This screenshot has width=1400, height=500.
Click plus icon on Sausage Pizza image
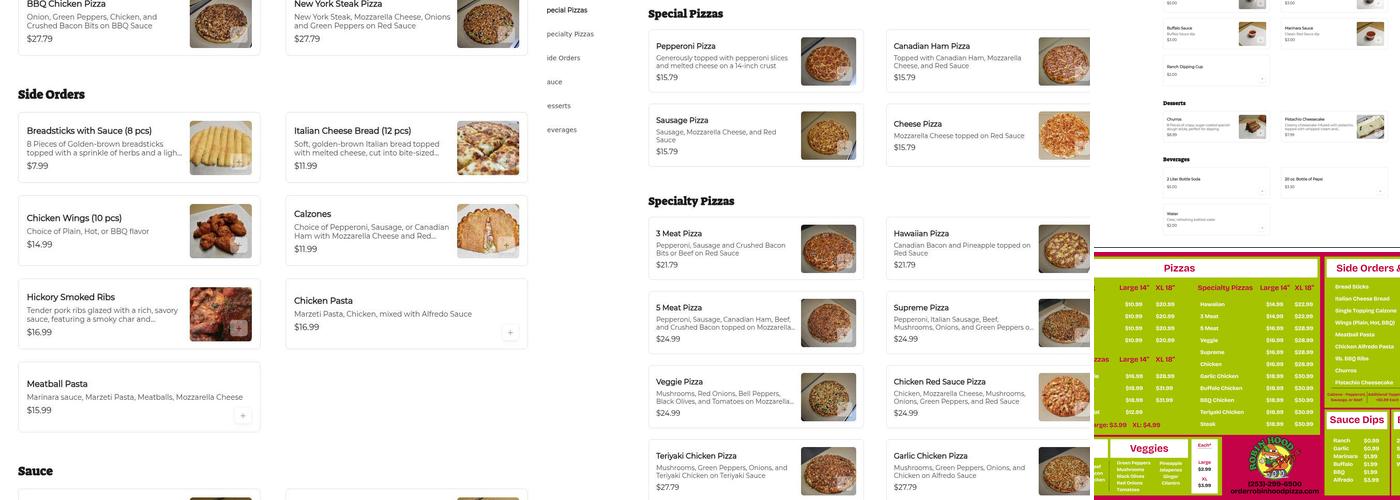click(844, 148)
